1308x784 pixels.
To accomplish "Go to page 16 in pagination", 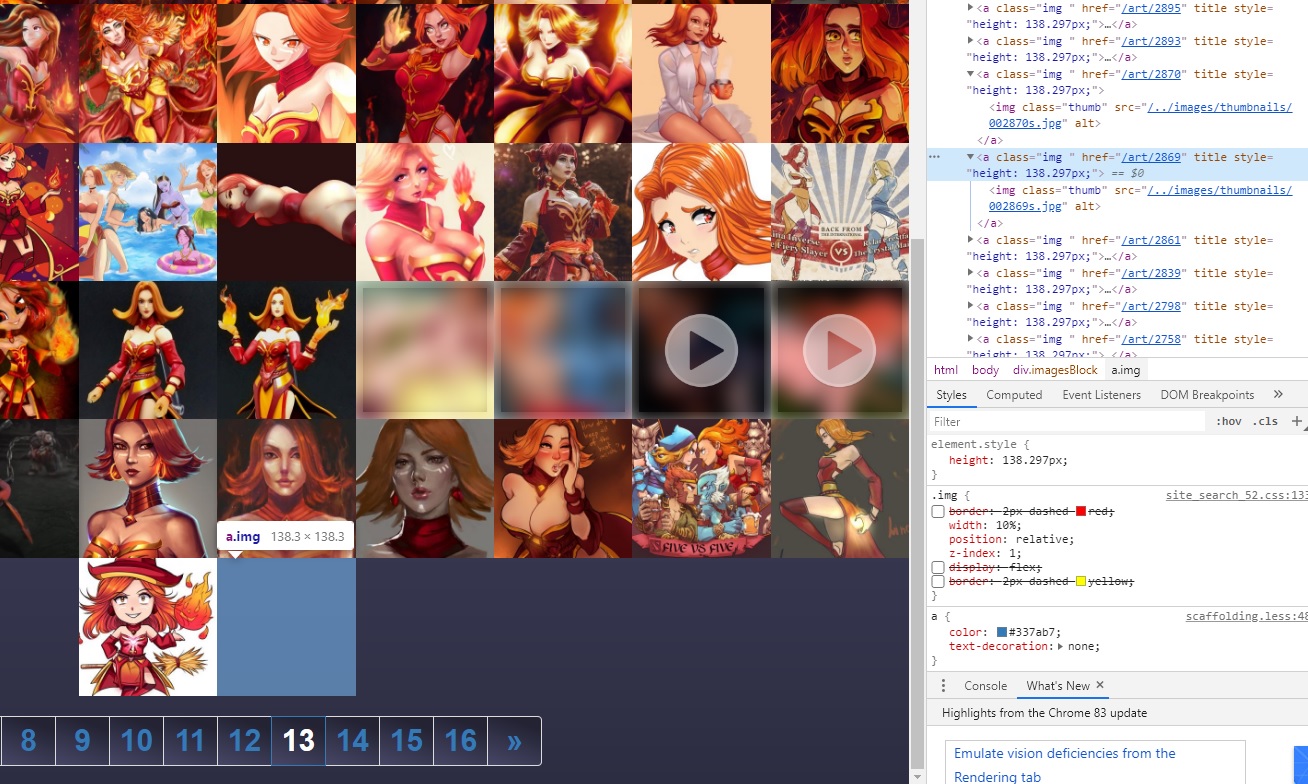I will 460,741.
